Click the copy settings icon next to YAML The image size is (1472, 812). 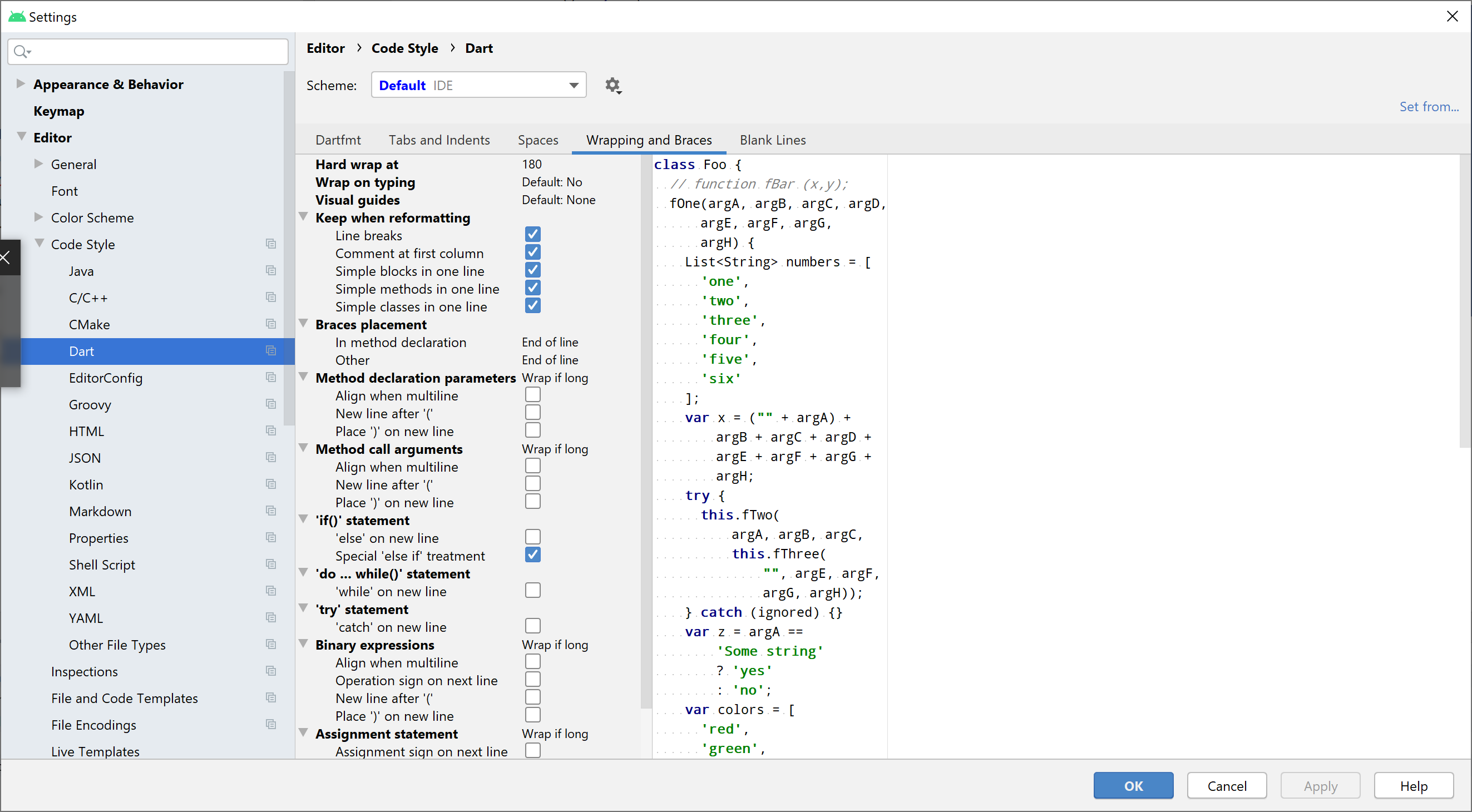271,617
